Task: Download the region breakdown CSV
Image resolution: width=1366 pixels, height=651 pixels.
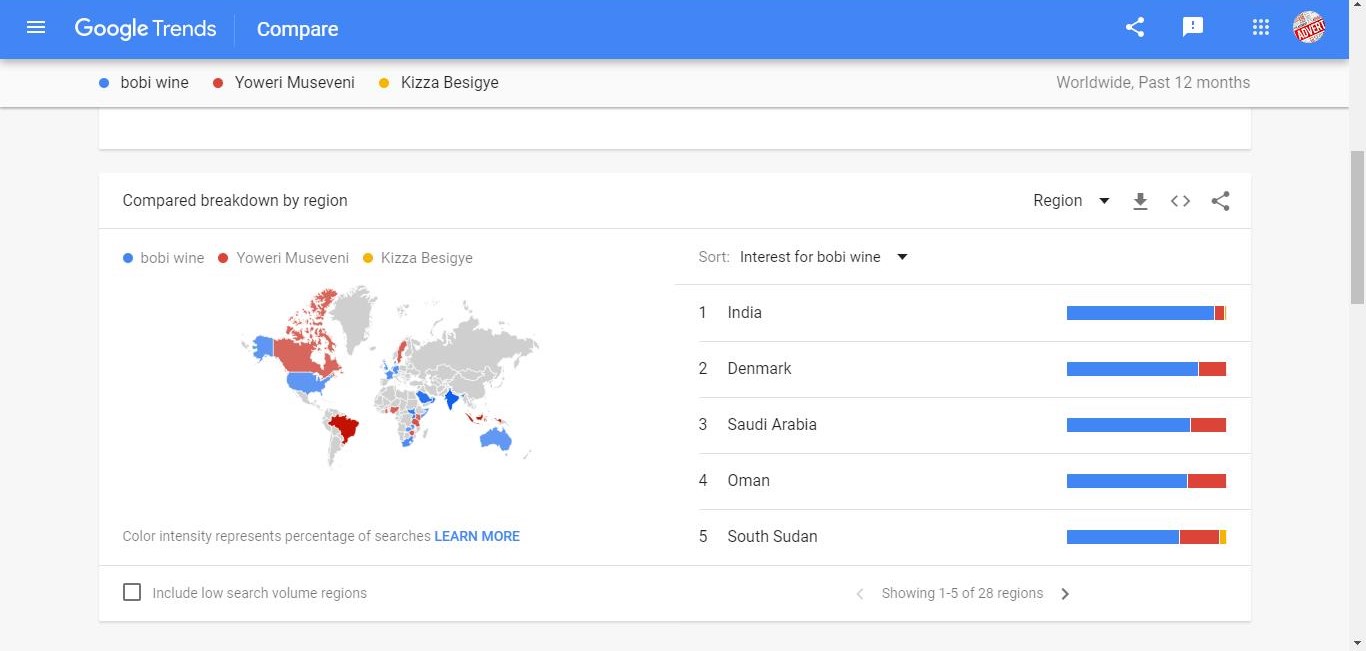Action: [1140, 201]
